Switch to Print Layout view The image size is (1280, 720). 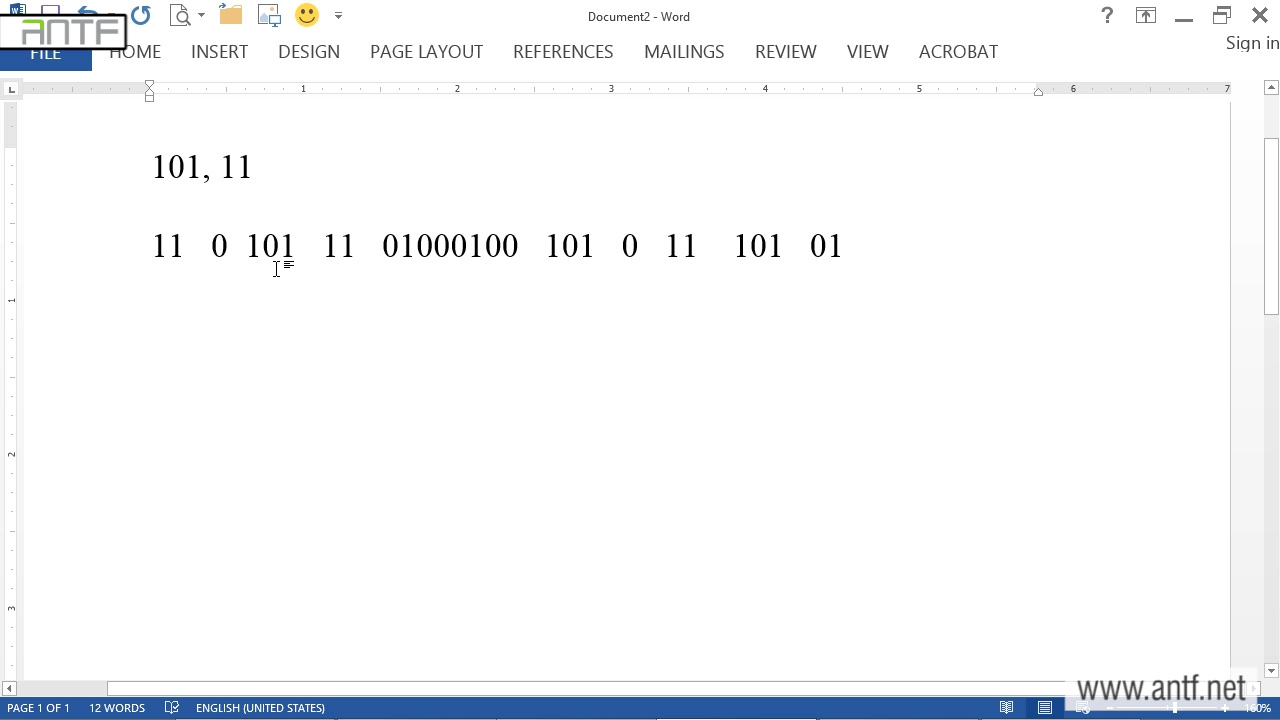1045,708
